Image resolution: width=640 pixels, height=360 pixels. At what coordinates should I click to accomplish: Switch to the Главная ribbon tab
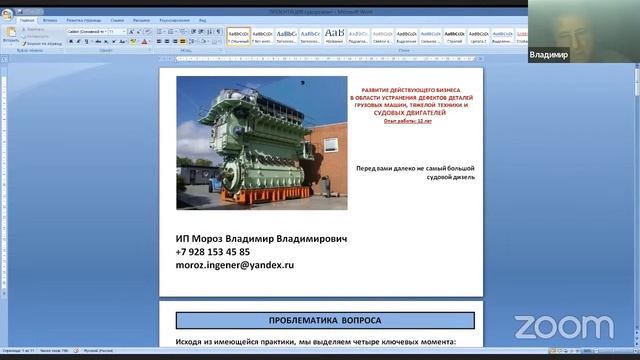pyautogui.click(x=27, y=20)
